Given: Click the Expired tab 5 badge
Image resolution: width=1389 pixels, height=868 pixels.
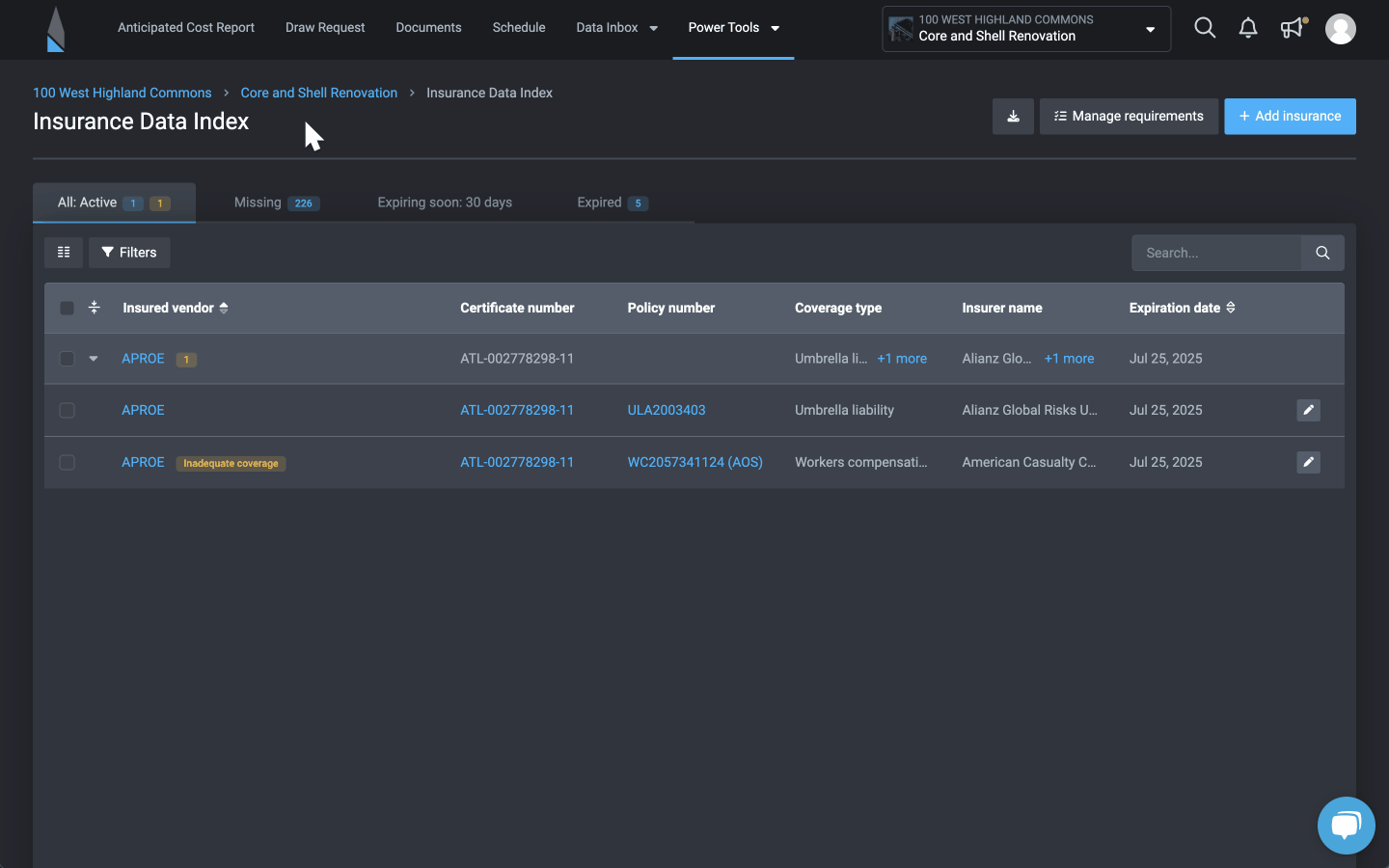Looking at the screenshot, I should point(638,203).
